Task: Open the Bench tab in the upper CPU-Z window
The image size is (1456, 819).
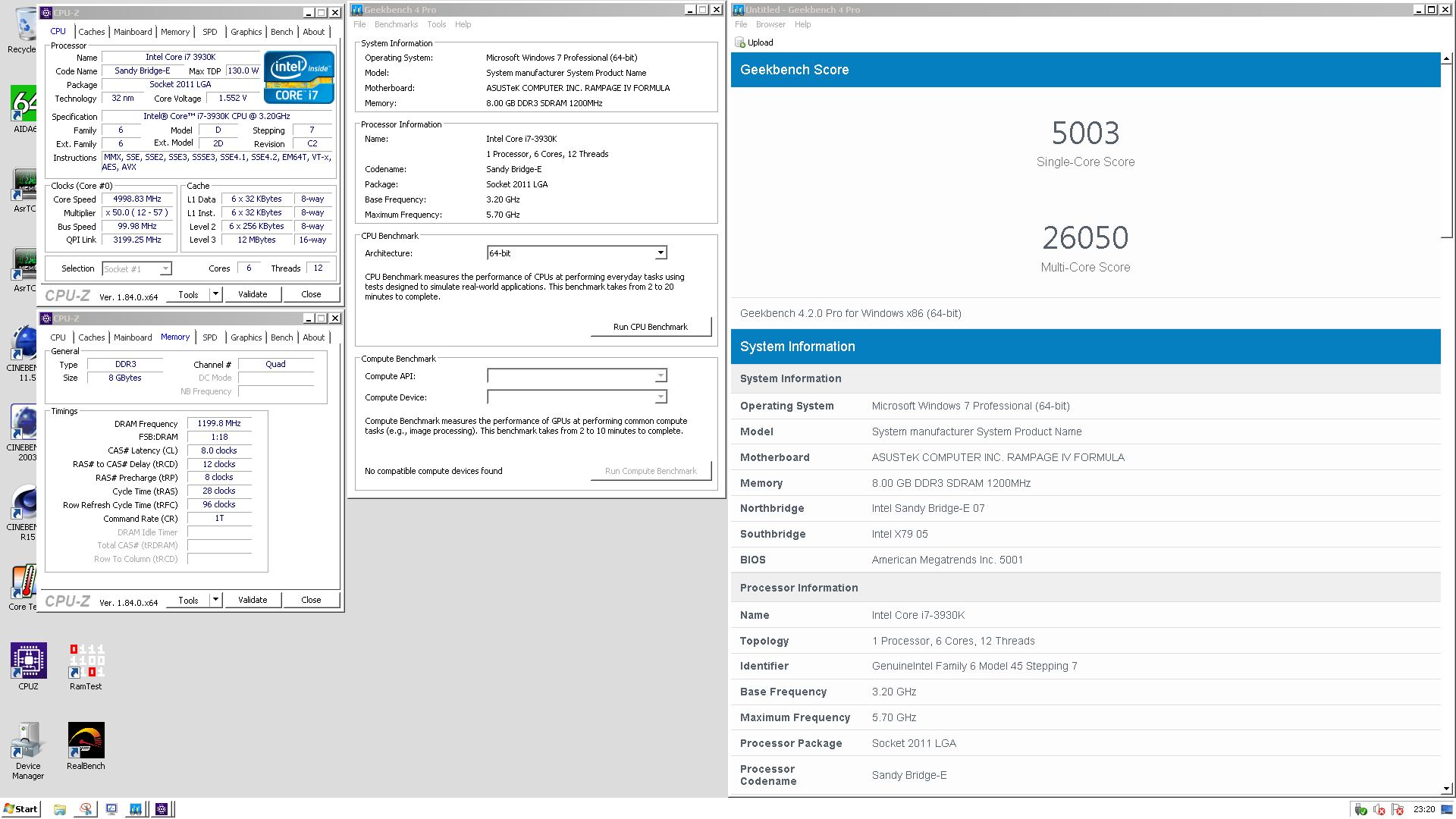Action: pos(282,32)
